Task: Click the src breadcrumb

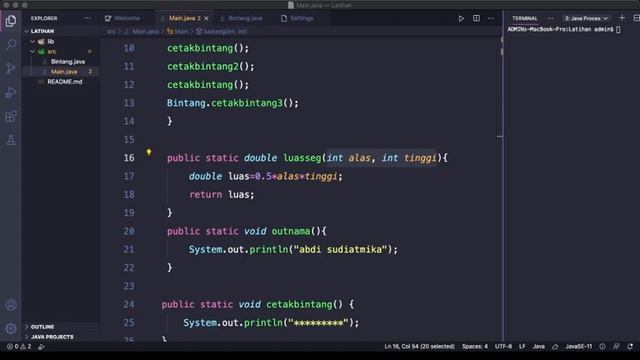Action: [x=111, y=31]
